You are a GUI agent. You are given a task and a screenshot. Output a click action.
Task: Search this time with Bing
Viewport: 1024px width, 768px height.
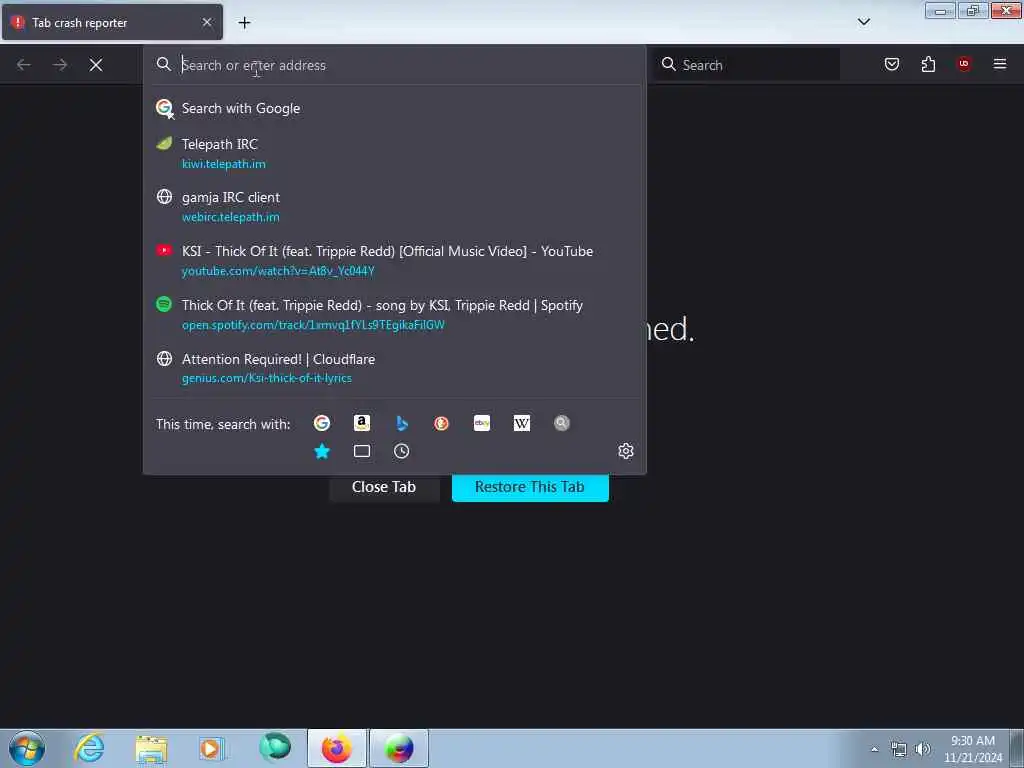pos(402,423)
